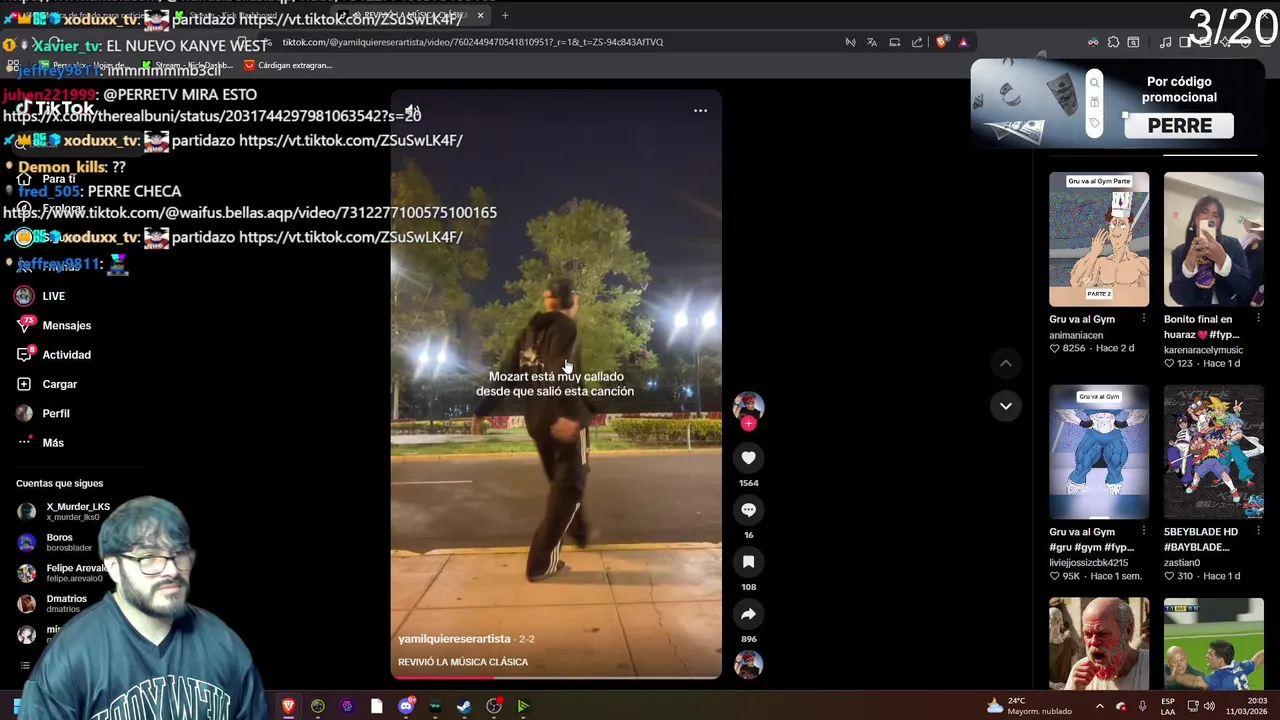1280x720 pixels.
Task: Follow the creator with the red plus badge
Action: click(x=748, y=424)
